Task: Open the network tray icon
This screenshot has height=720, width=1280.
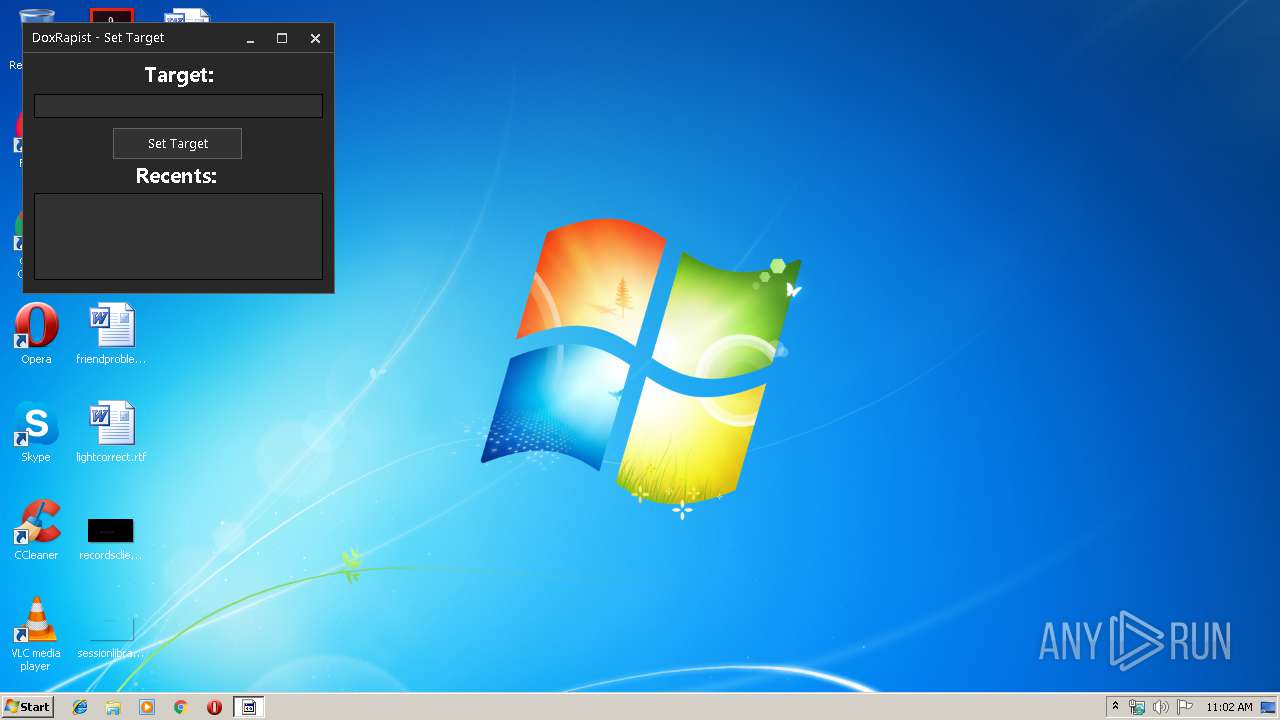Action: click(1137, 707)
